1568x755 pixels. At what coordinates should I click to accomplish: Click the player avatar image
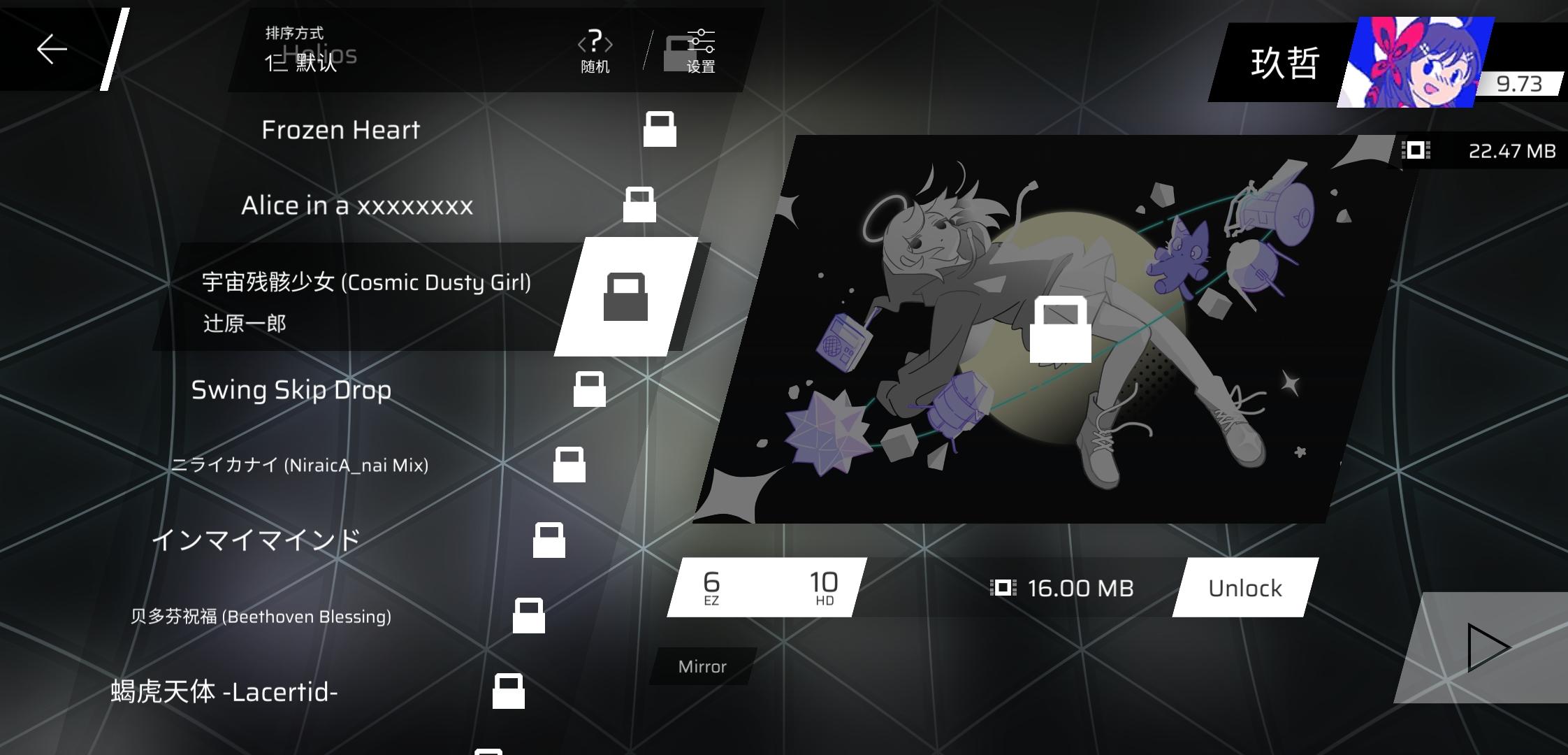(x=1415, y=62)
